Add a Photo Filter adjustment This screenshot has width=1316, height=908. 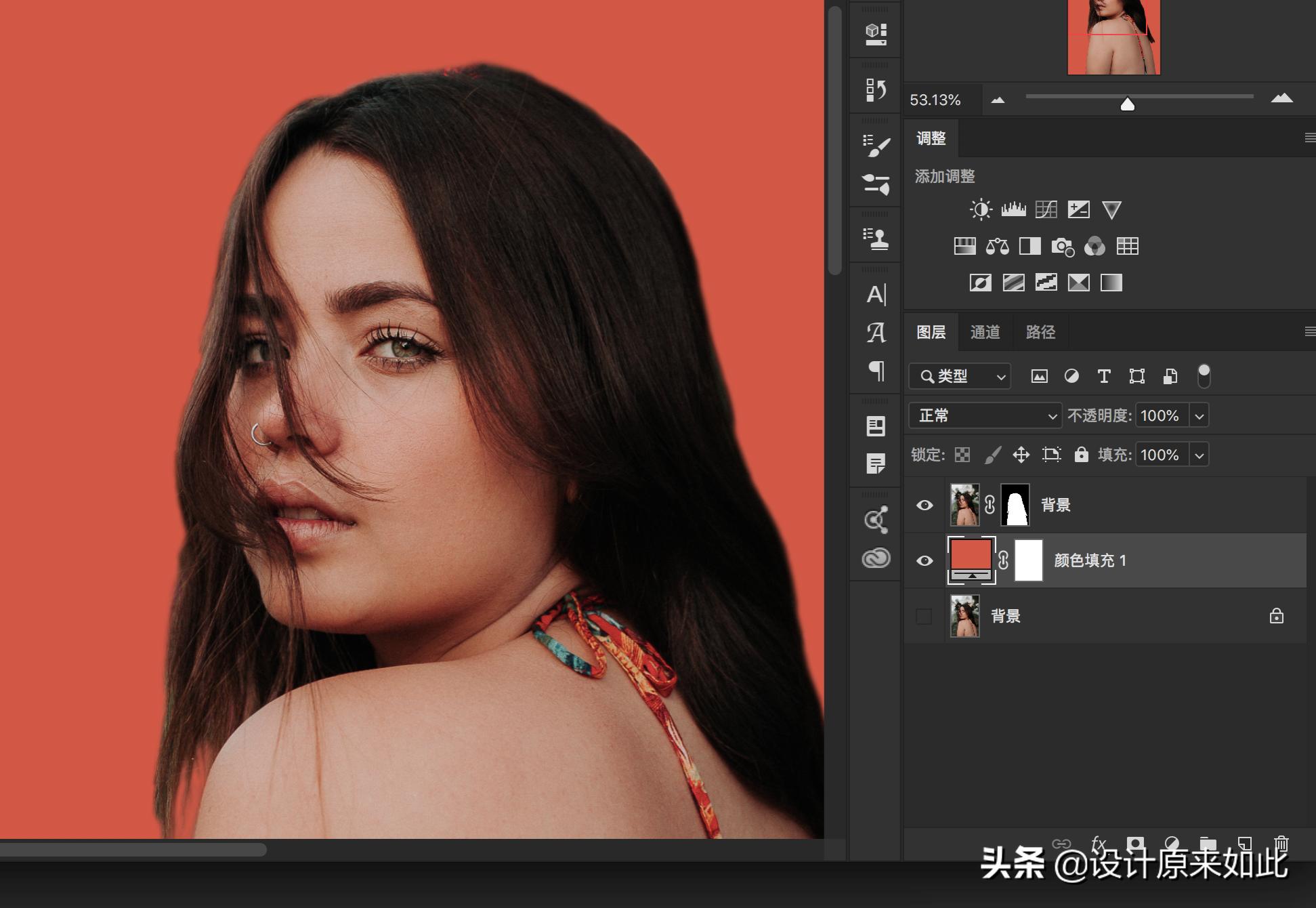[x=1062, y=246]
